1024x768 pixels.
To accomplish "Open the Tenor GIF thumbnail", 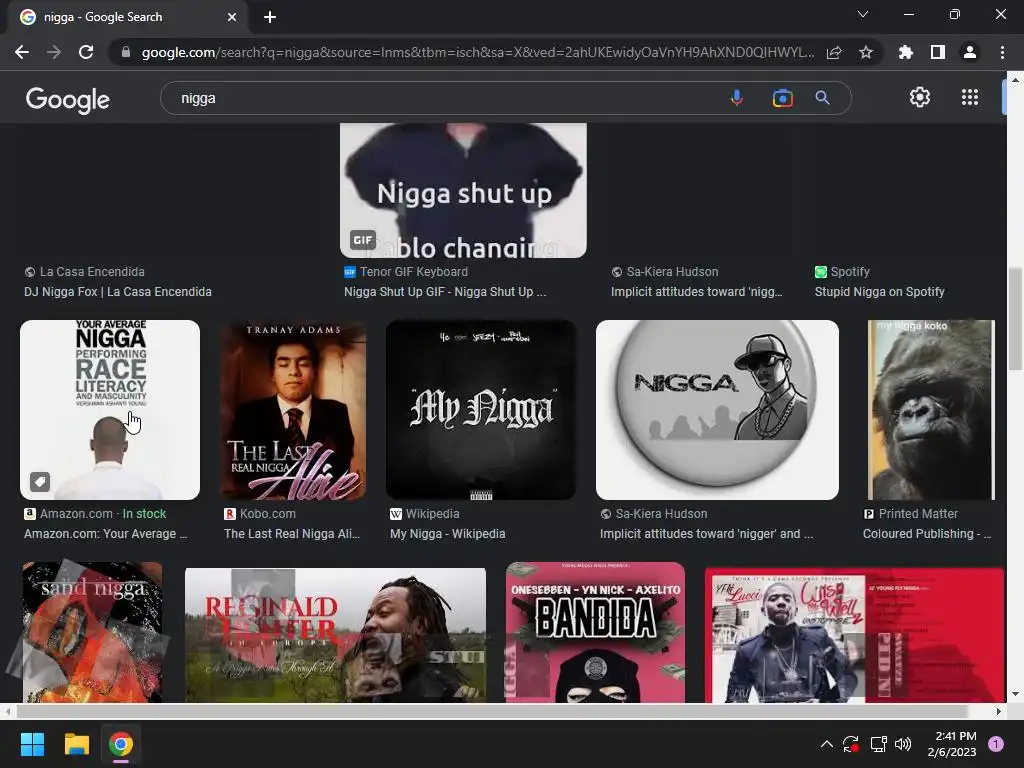I will point(463,190).
